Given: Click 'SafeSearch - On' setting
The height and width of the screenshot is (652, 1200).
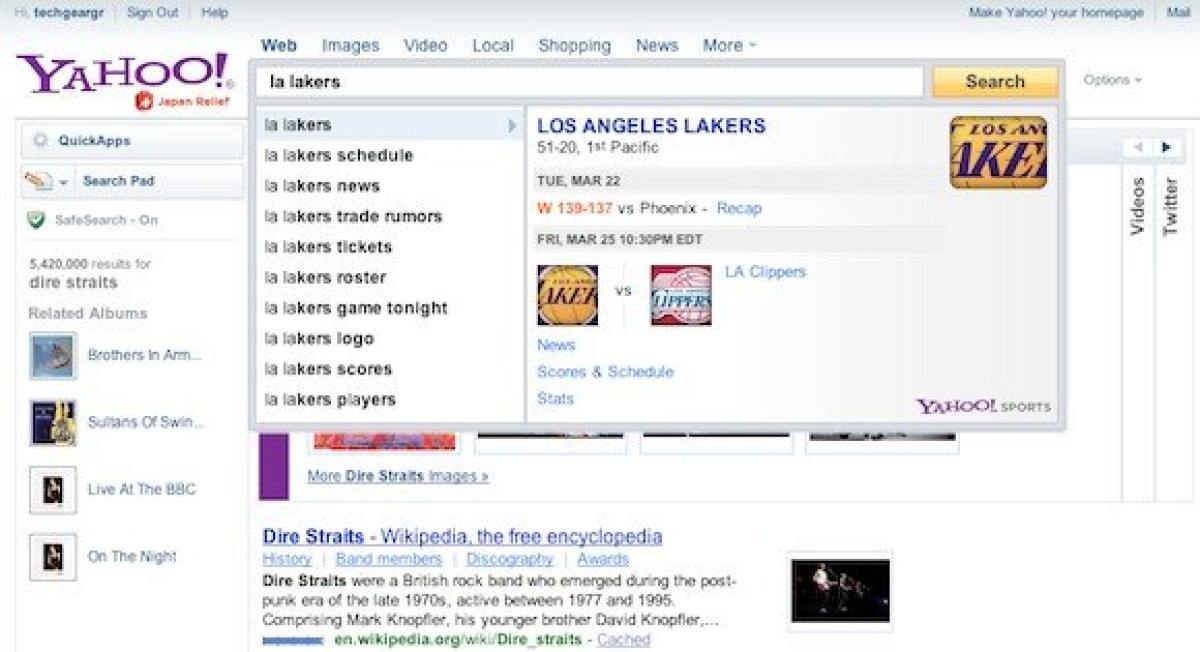Looking at the screenshot, I should pyautogui.click(x=106, y=220).
